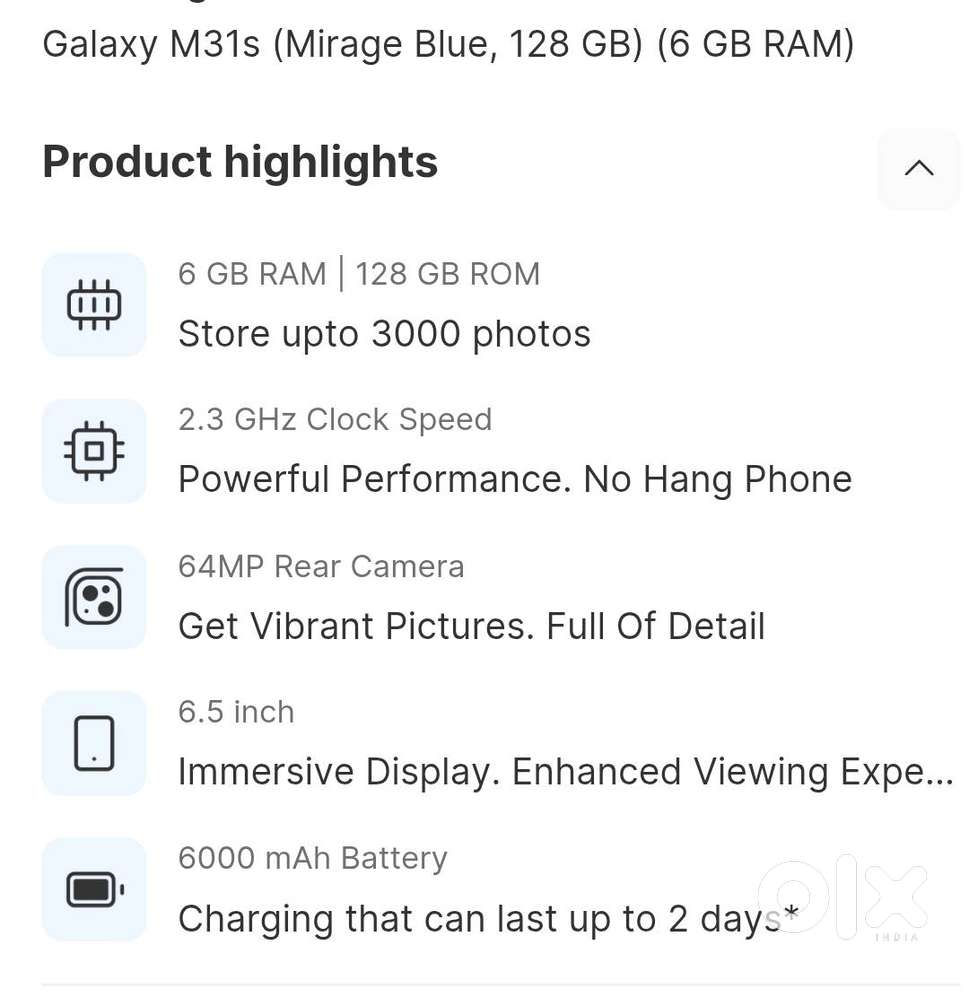Viewport: 969px width, 1000px height.
Task: Click the 6.5 inch label
Action: [x=236, y=712]
